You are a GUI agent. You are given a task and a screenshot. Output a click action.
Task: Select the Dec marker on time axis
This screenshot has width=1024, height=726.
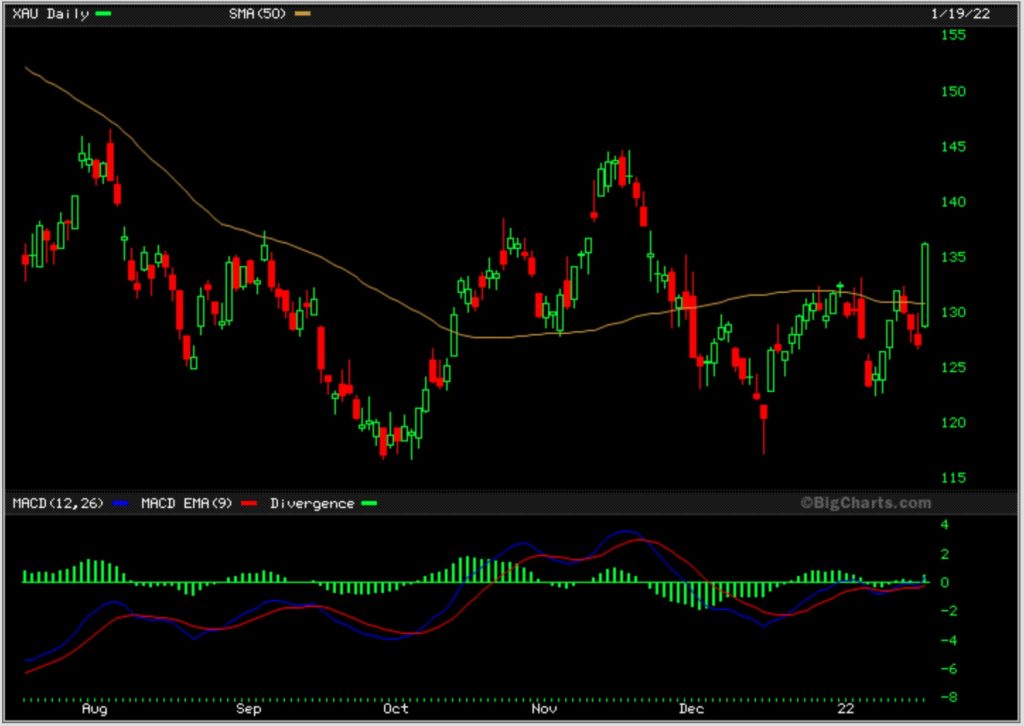[x=691, y=709]
